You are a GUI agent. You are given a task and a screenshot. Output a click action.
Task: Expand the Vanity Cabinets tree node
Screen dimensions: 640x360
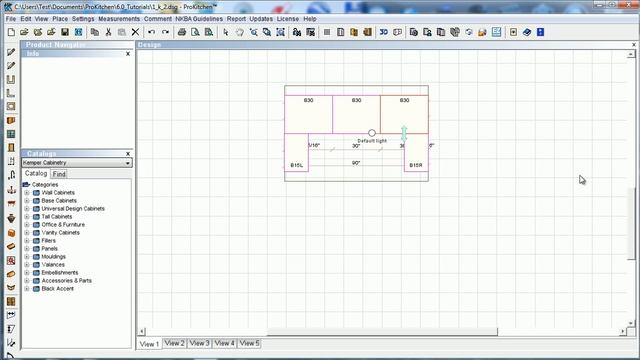pos(27,233)
